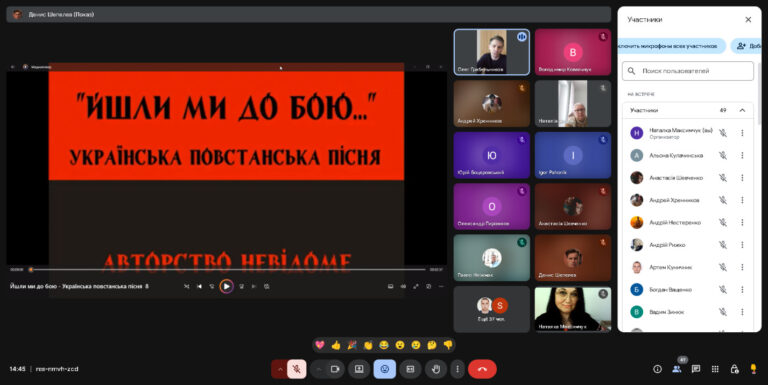Click the orange playback position handle

point(31,269)
